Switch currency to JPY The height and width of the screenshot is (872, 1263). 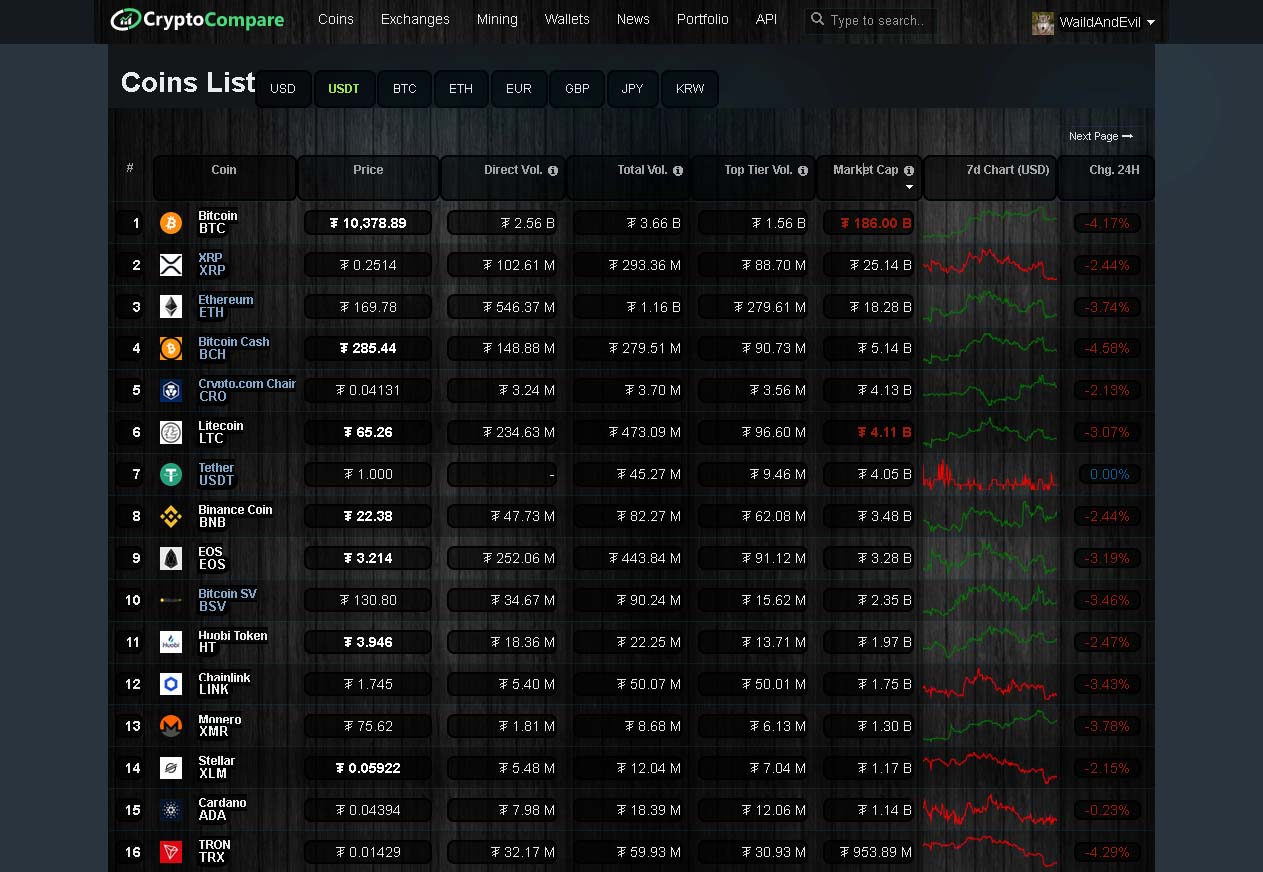633,89
